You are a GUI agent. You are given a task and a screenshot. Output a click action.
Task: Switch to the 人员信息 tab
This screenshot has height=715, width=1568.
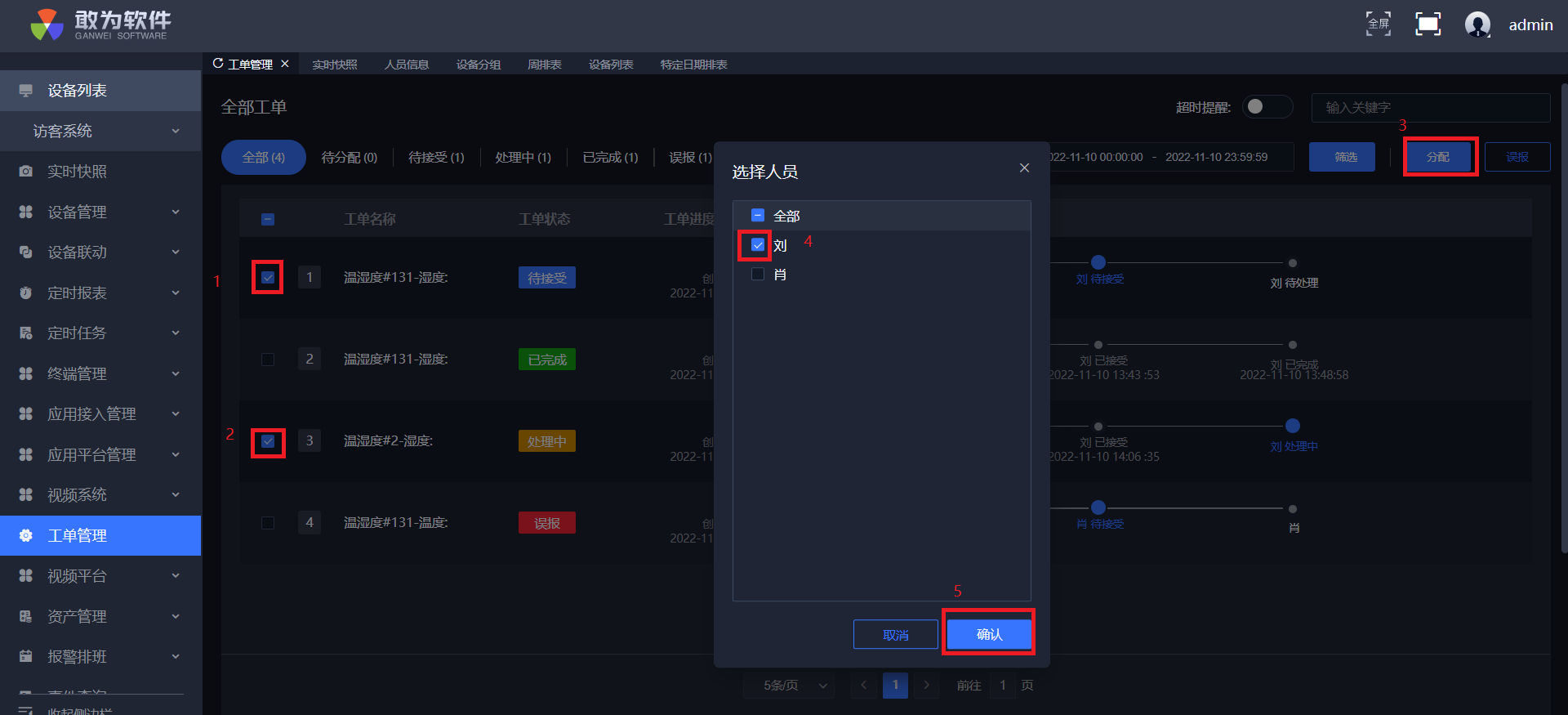[407, 65]
